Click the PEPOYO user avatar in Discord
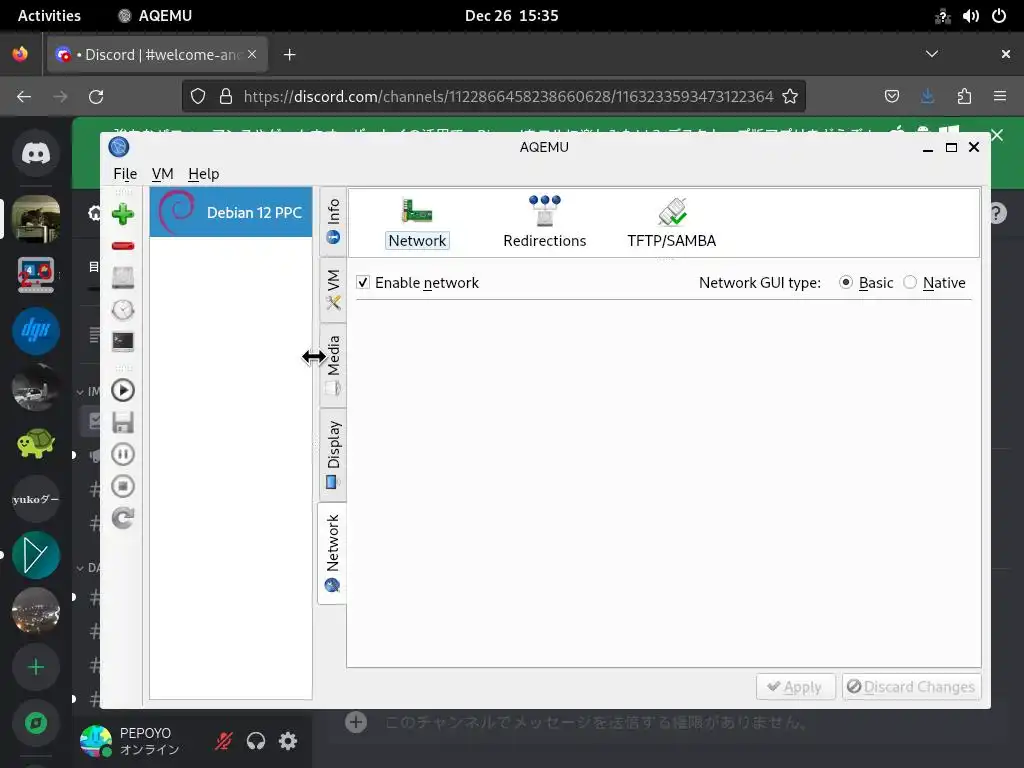 click(x=95, y=741)
